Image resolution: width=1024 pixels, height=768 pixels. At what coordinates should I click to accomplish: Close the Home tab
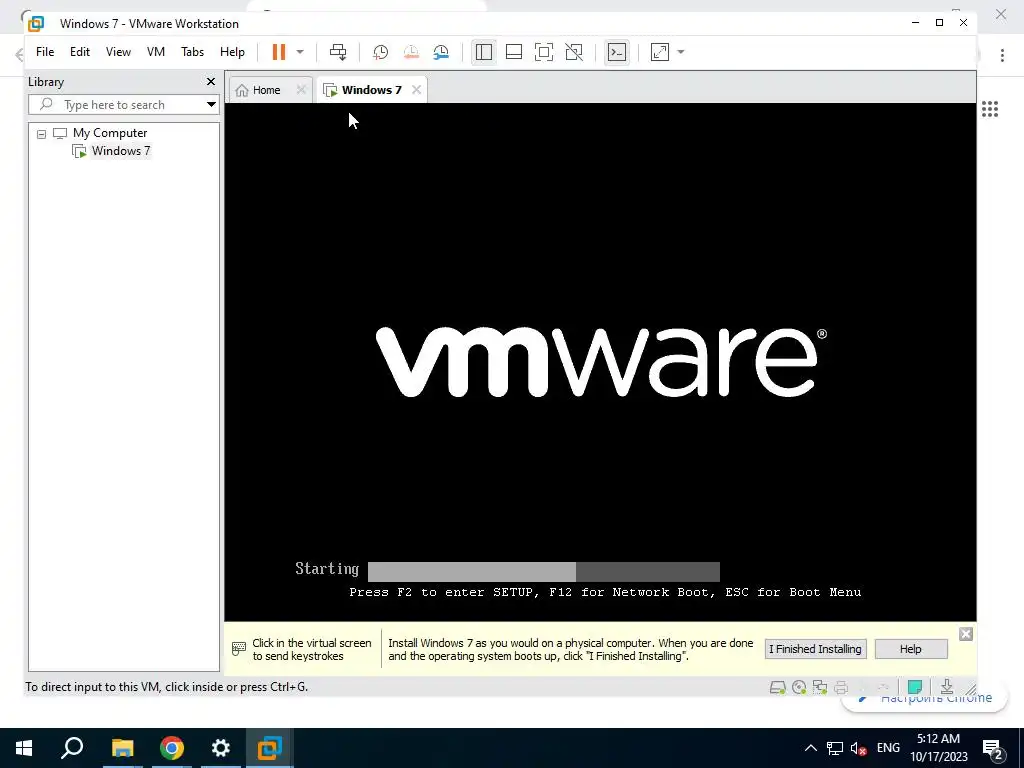coord(300,89)
